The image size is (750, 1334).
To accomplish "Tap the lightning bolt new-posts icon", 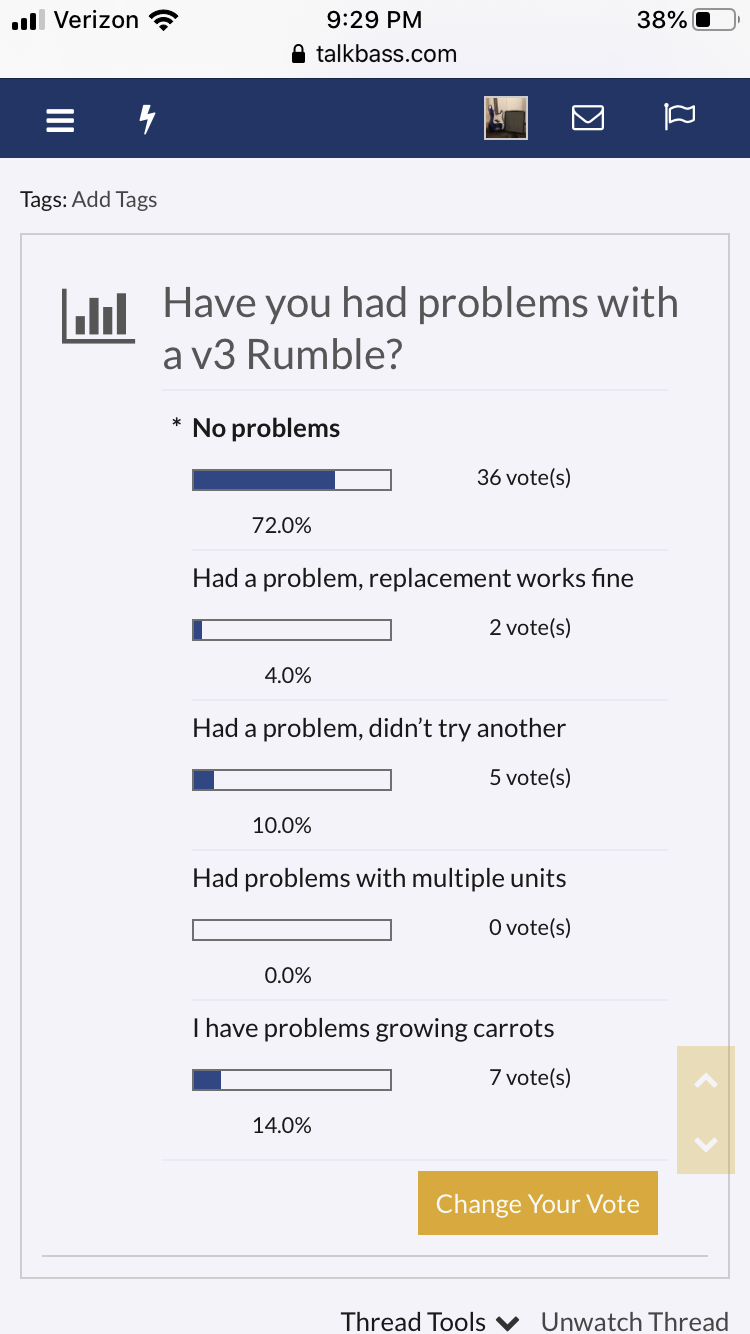I will (x=147, y=120).
